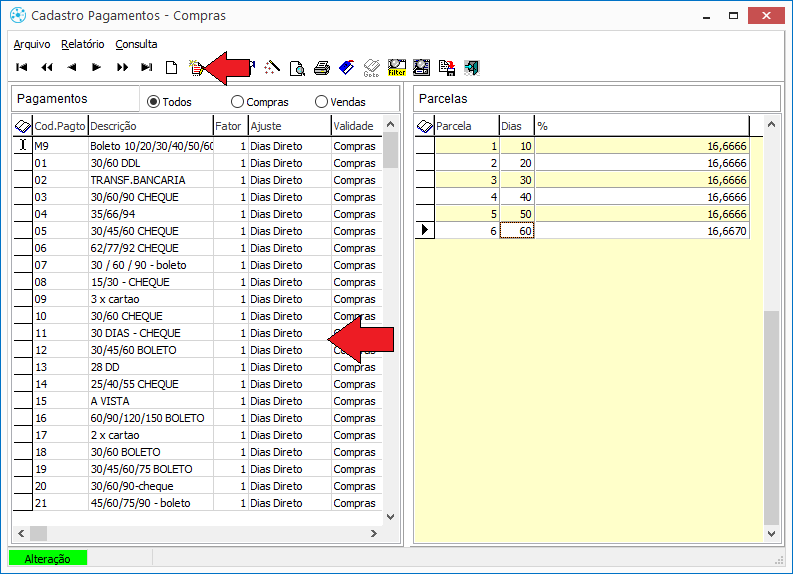Viewport: 793px width, 574px height.
Task: Click the Fator column header
Action: (231, 126)
